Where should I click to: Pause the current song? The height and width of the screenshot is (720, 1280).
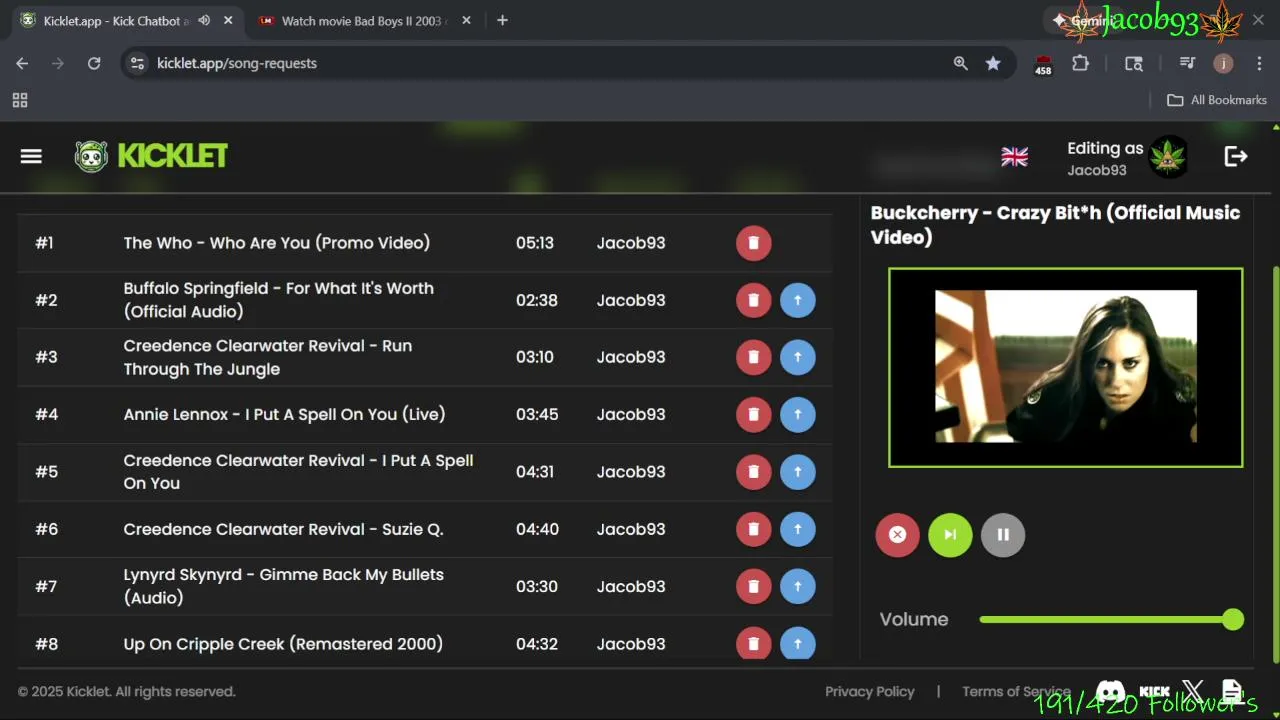1003,535
